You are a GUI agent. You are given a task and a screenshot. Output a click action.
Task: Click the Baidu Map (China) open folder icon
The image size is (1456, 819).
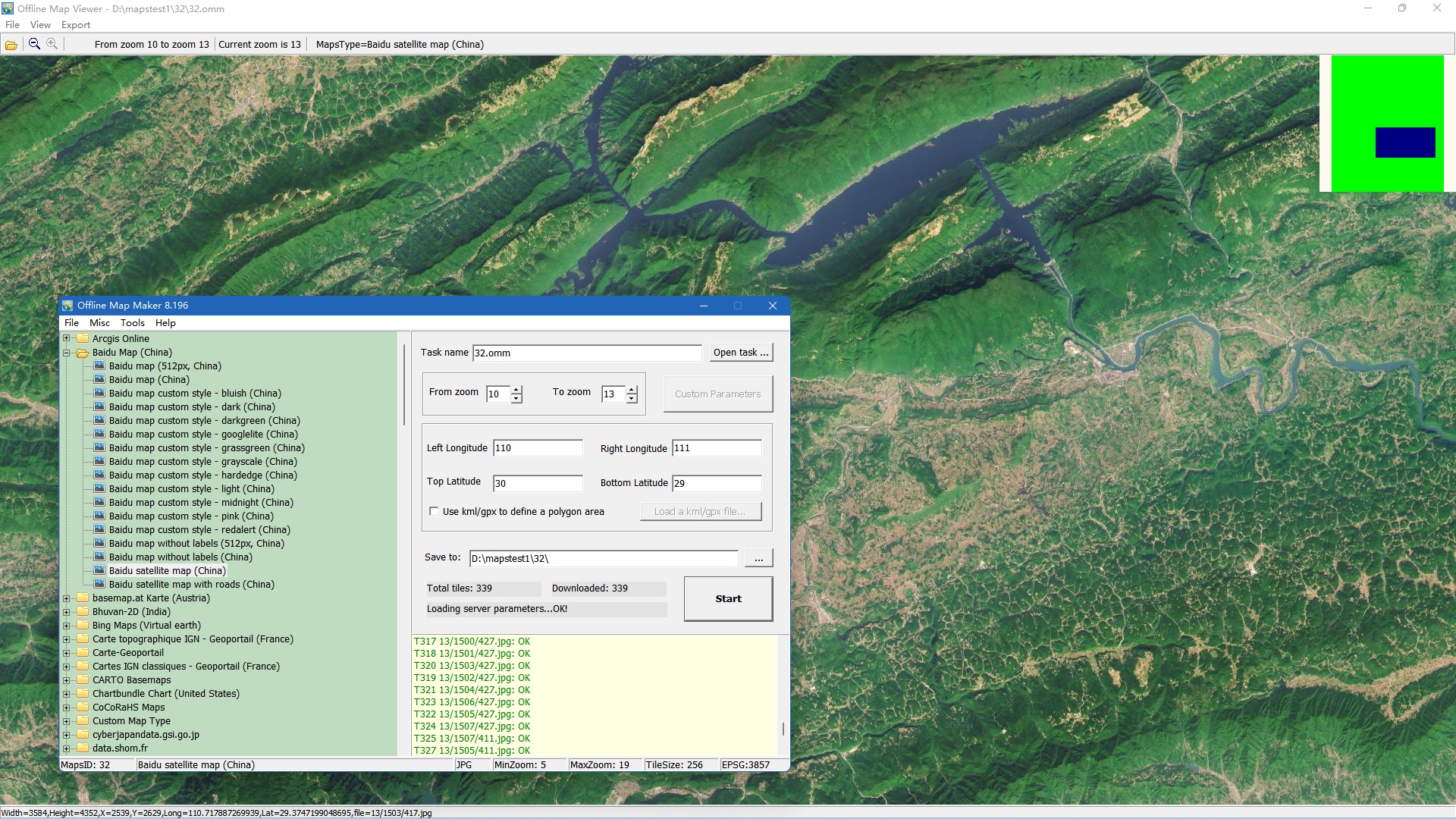(83, 353)
